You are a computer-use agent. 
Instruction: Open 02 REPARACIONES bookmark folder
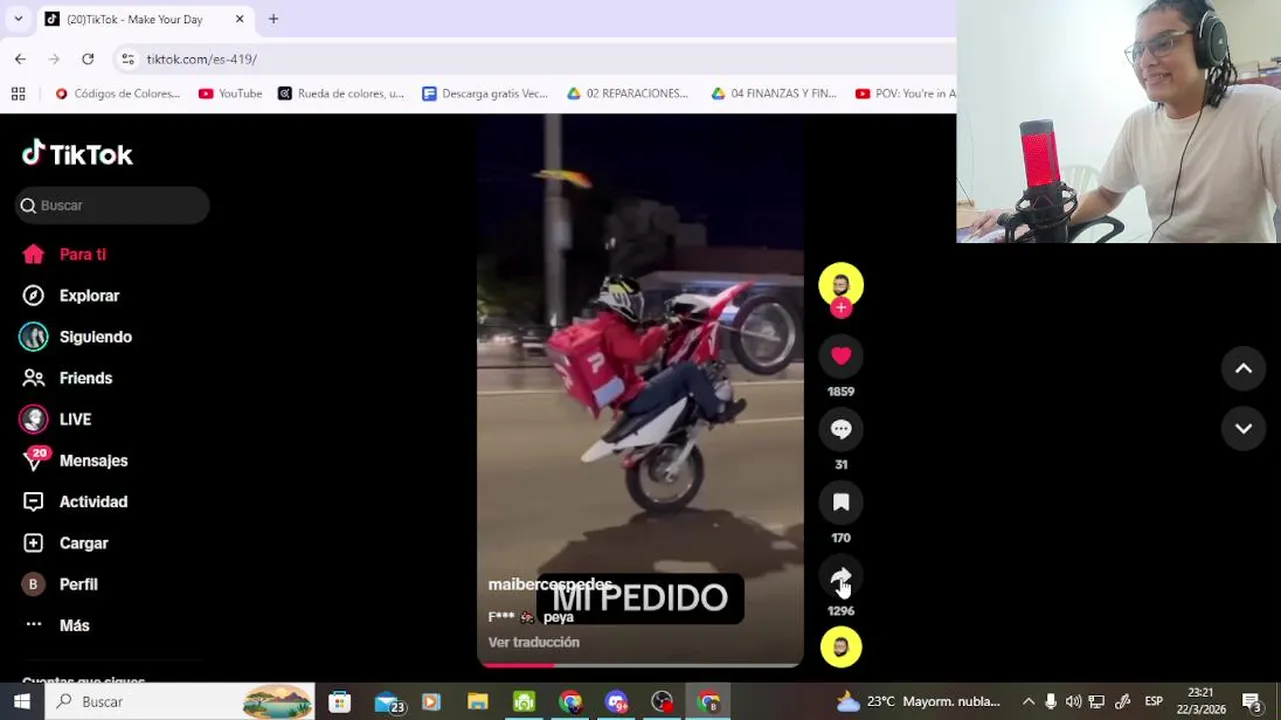click(x=628, y=93)
